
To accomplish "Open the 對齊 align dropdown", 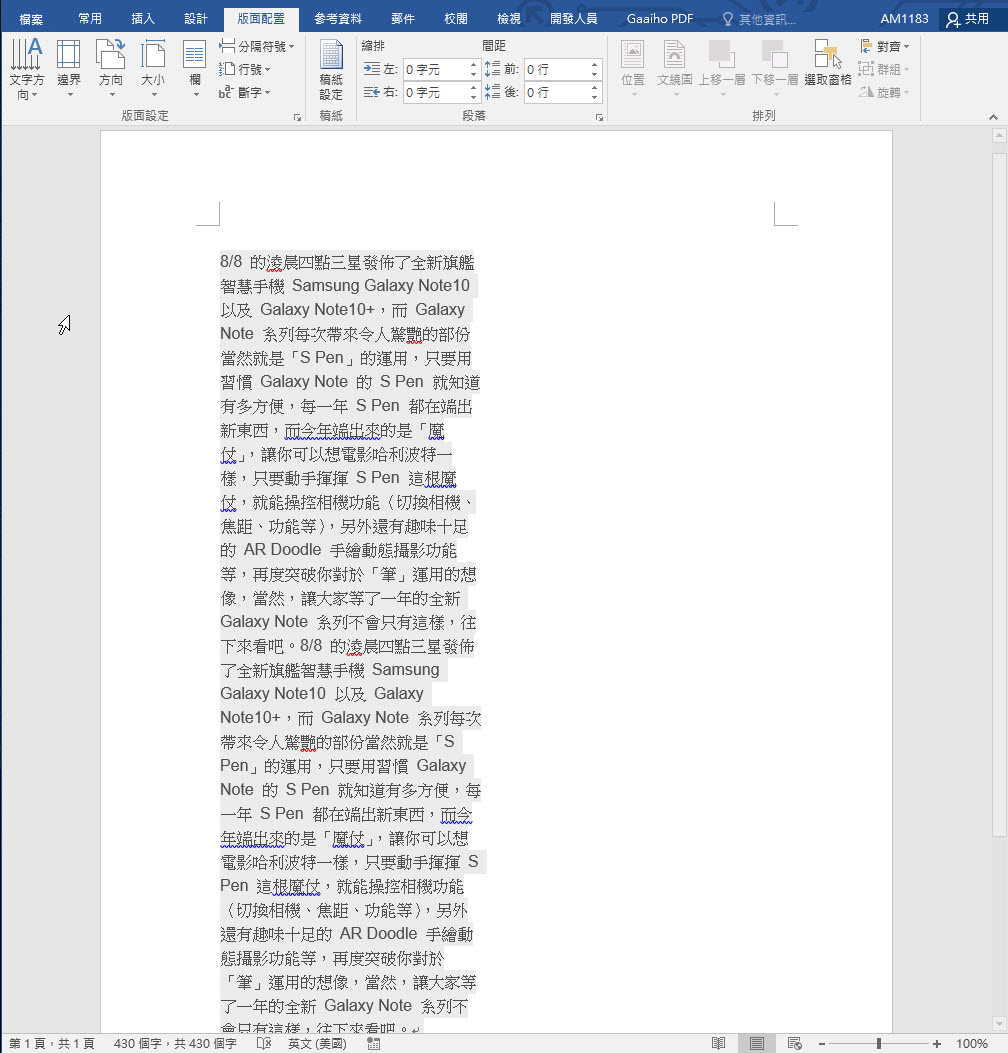I will tap(886, 46).
